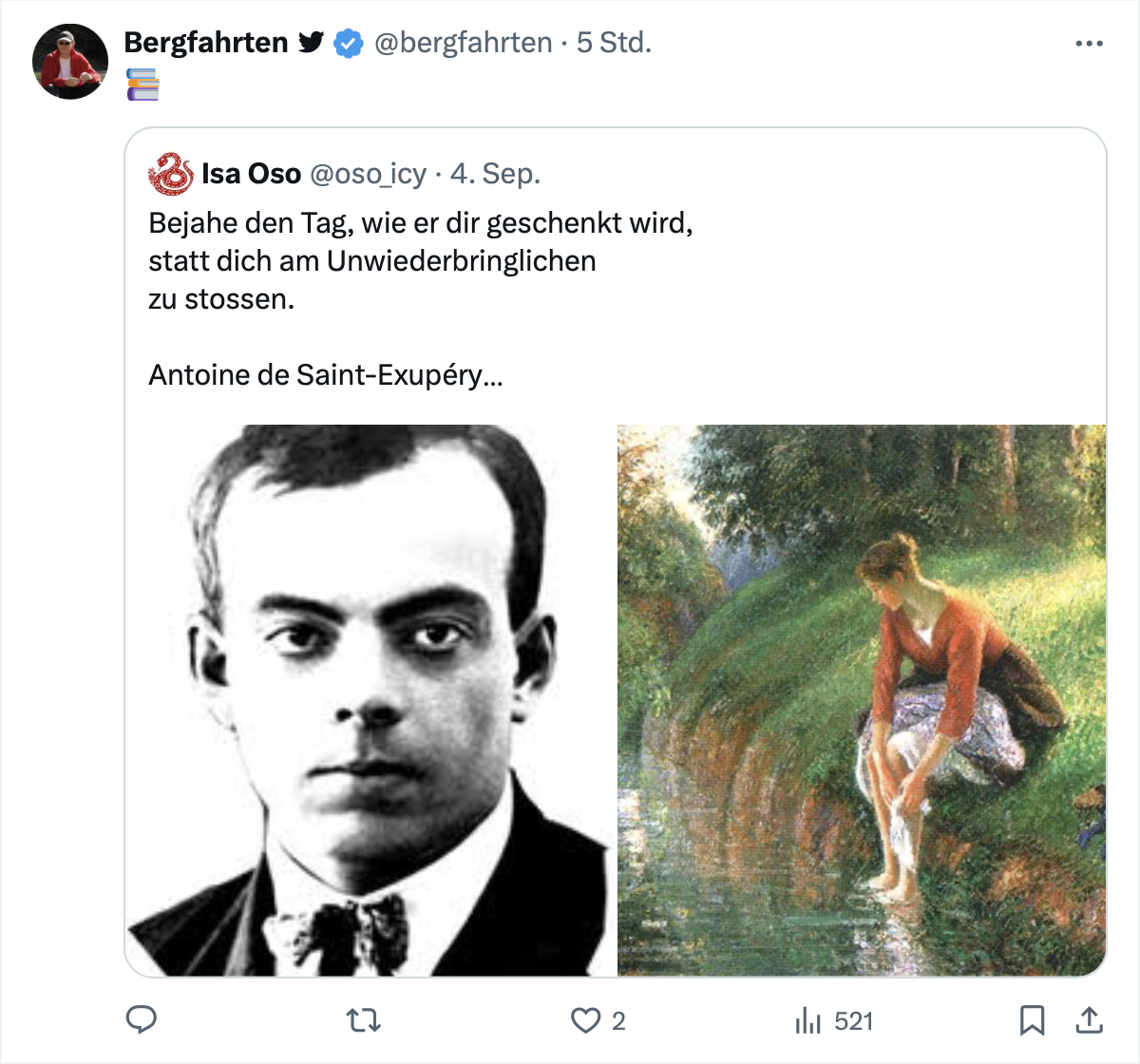Click the '5 Std.' timestamp
The height and width of the screenshot is (1064, 1140).
point(614,43)
